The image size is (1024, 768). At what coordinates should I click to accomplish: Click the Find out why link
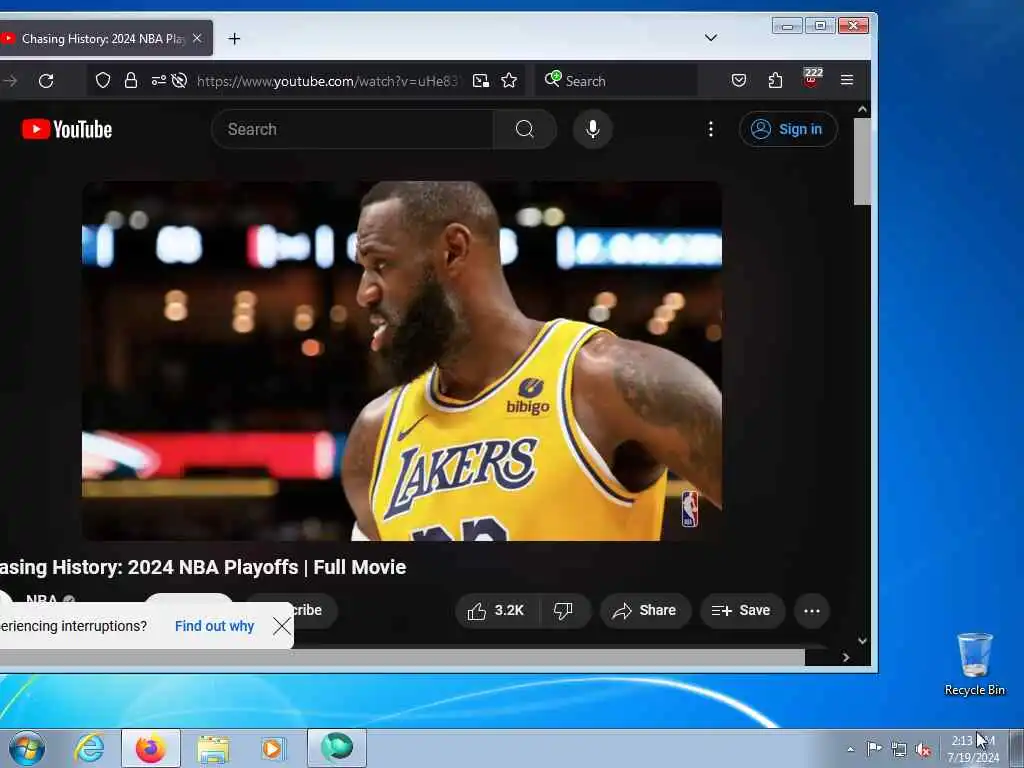point(214,626)
